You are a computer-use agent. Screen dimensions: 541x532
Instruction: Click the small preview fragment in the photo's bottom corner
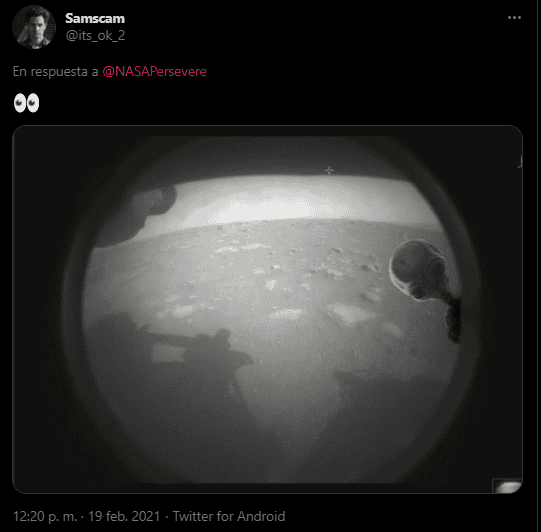click(x=507, y=486)
